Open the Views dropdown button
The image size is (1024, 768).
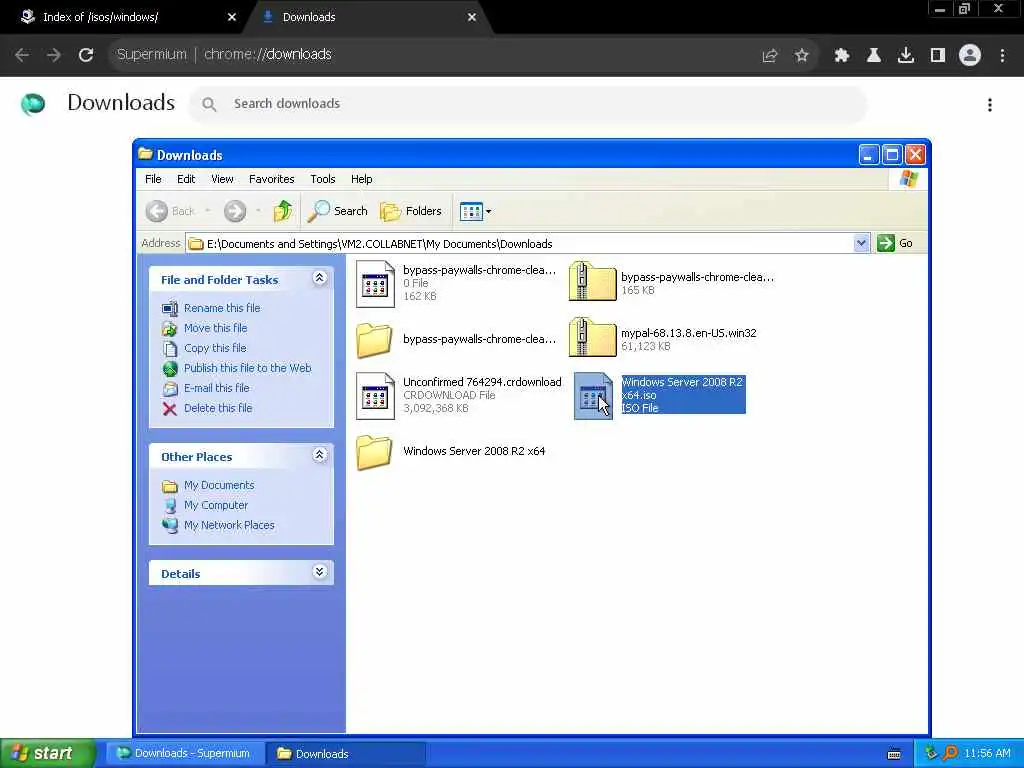point(475,211)
